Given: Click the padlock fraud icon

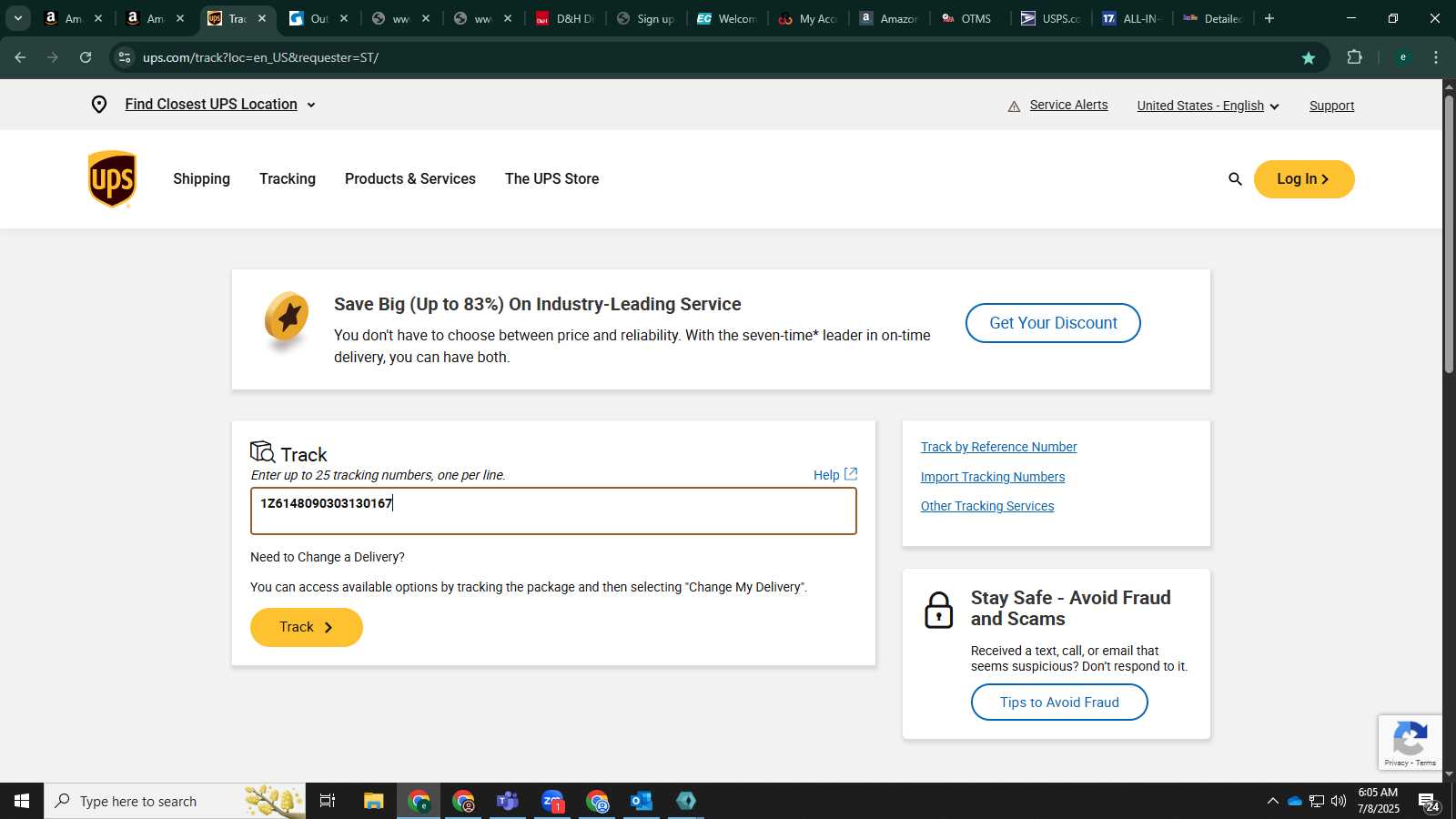Looking at the screenshot, I should [x=938, y=610].
